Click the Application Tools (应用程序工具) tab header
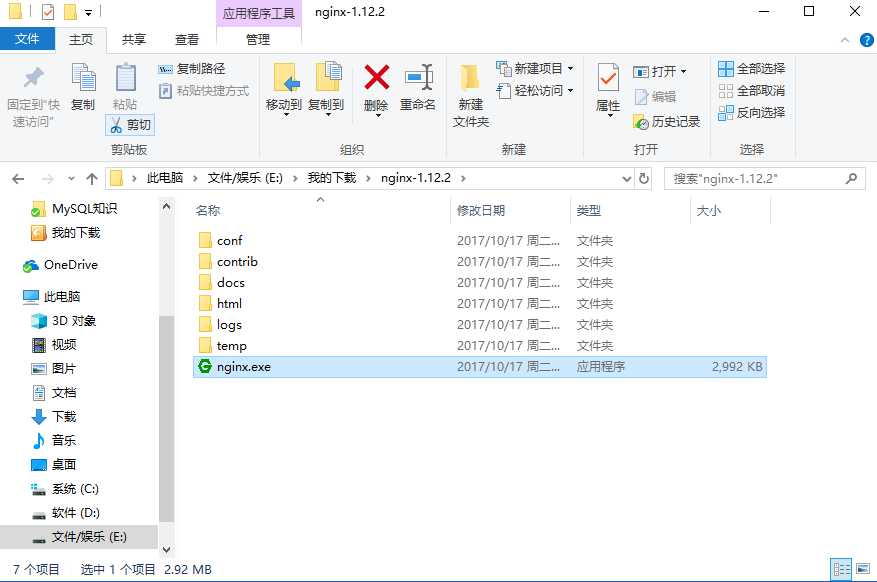The width and height of the screenshot is (877, 582). (258, 13)
